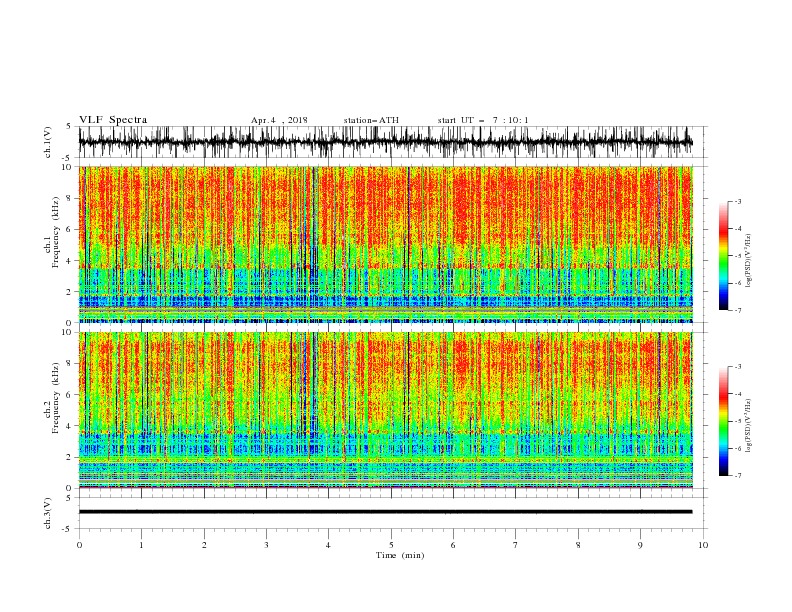The width and height of the screenshot is (792, 612).
Task: Click inside the ch.1 spectrogram panel
Action: point(386,244)
